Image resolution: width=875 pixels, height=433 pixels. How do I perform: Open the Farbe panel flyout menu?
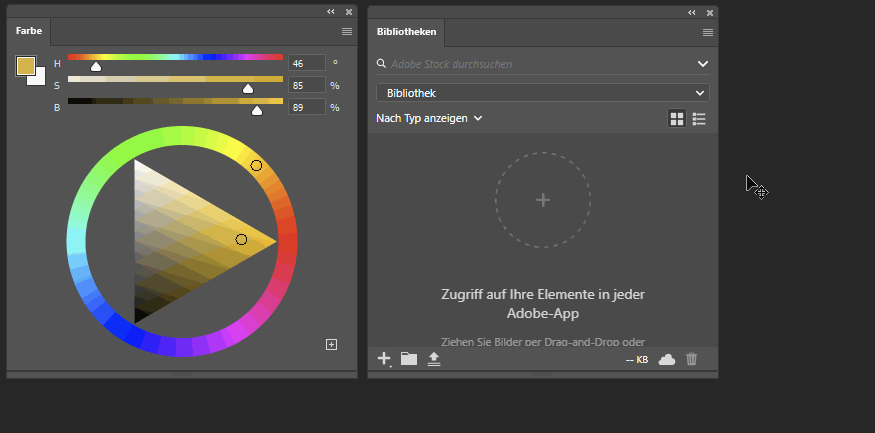(x=347, y=32)
